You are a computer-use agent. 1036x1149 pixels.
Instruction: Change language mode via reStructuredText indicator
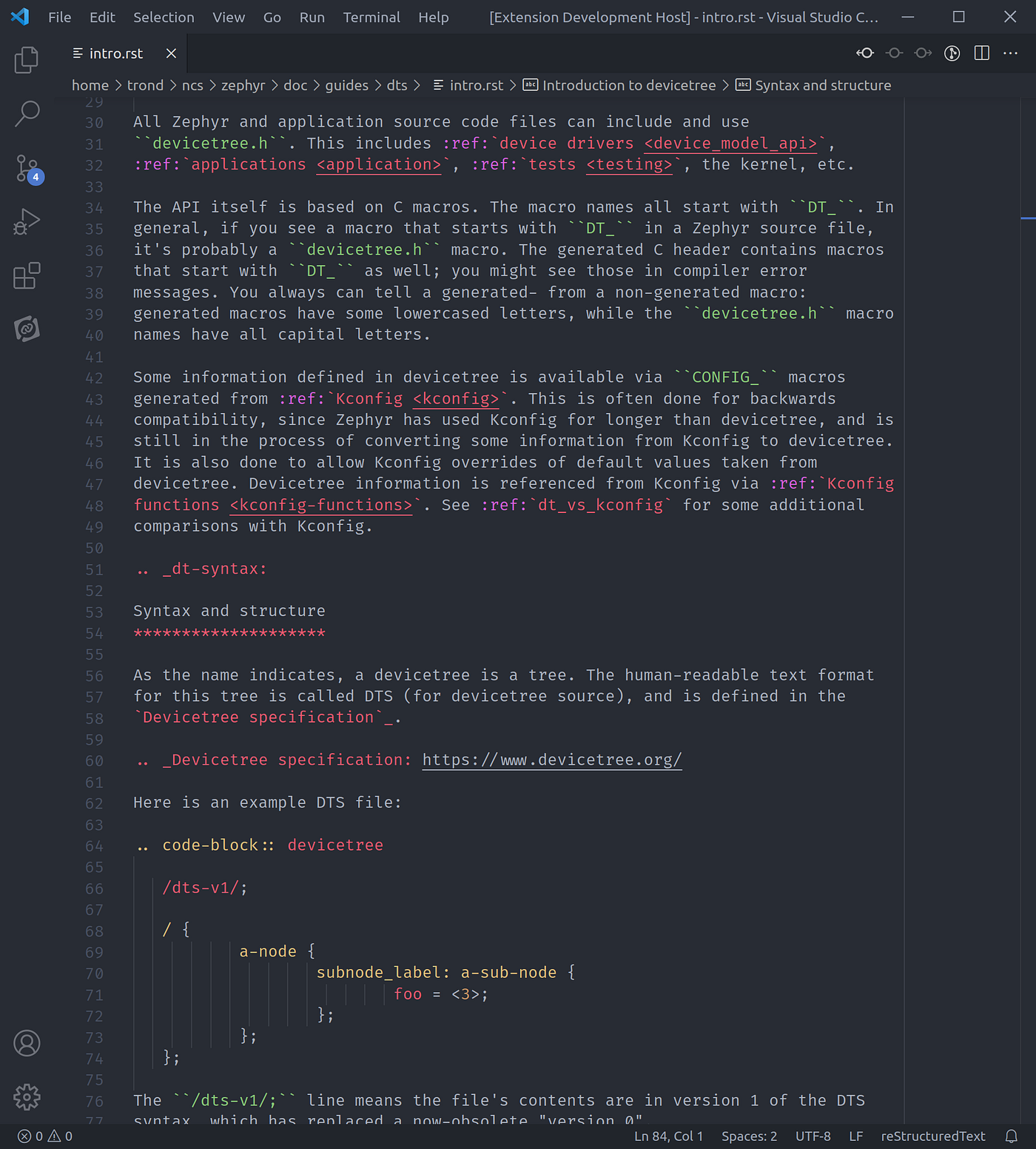tap(932, 1136)
